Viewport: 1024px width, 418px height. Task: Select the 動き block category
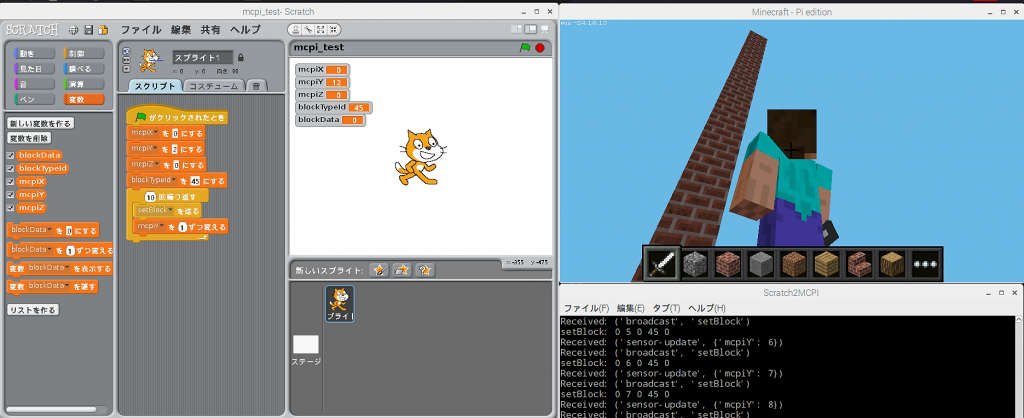[33, 53]
